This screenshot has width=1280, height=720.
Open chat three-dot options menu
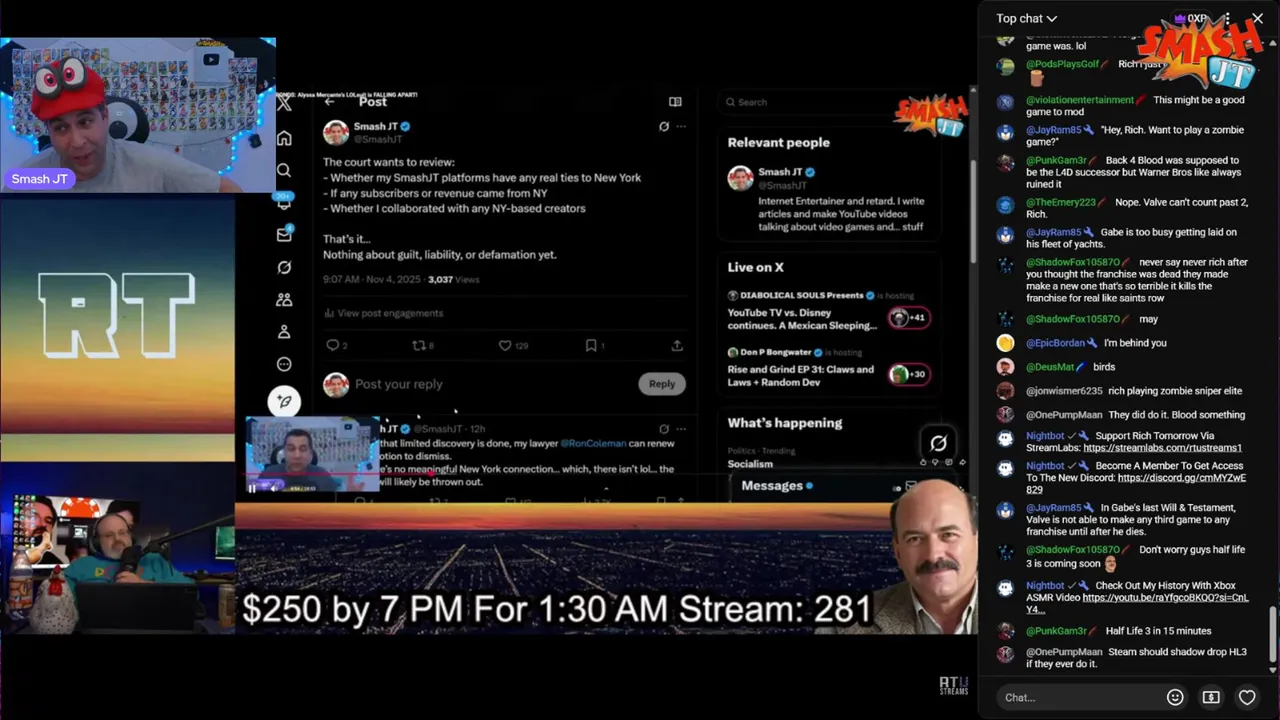coord(1227,18)
